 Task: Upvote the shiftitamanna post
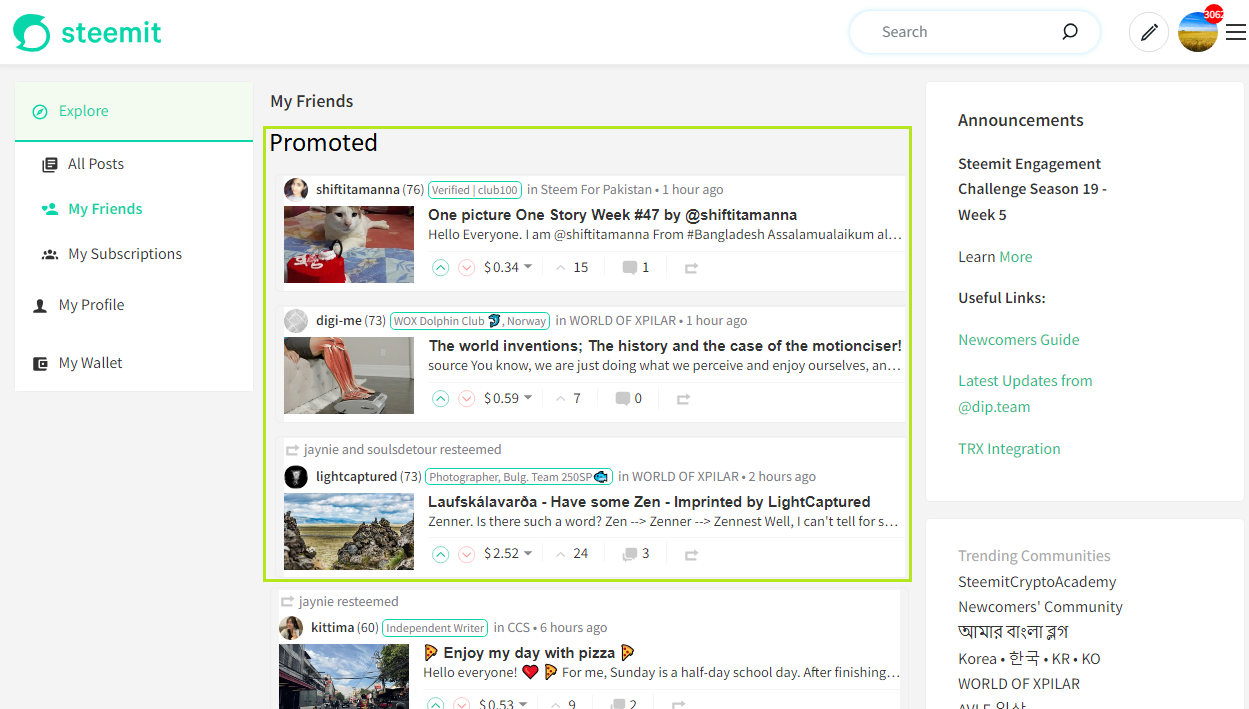[440, 267]
